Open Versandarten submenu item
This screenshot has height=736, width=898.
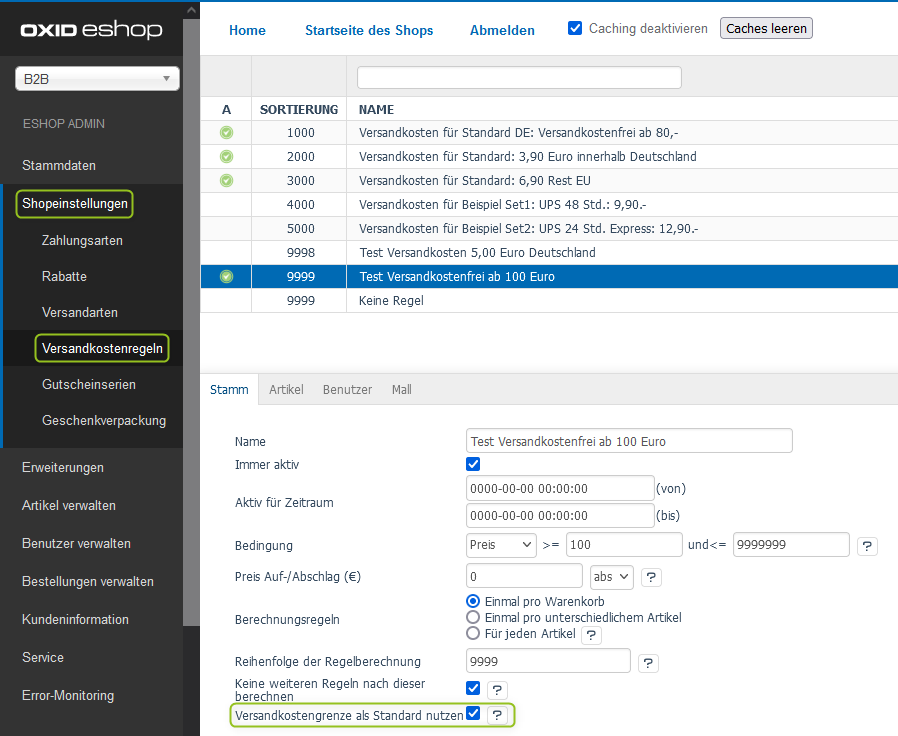(x=80, y=313)
